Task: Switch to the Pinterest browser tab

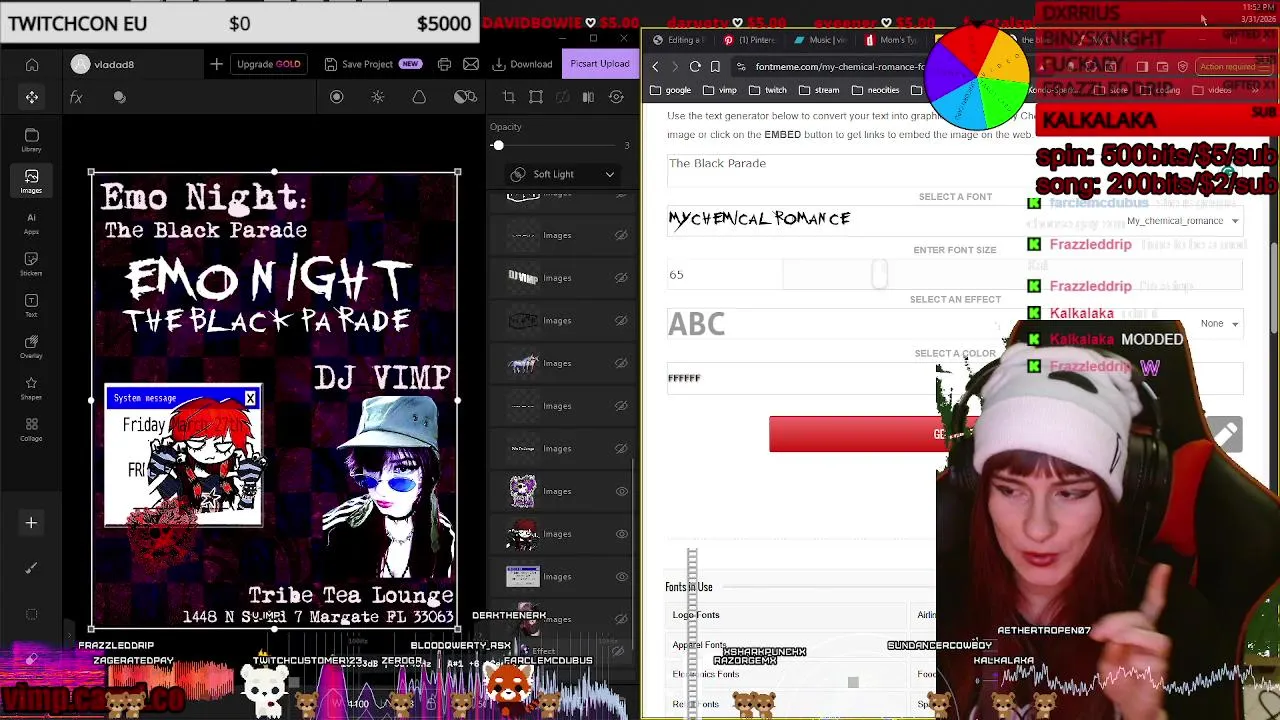Action: point(750,40)
